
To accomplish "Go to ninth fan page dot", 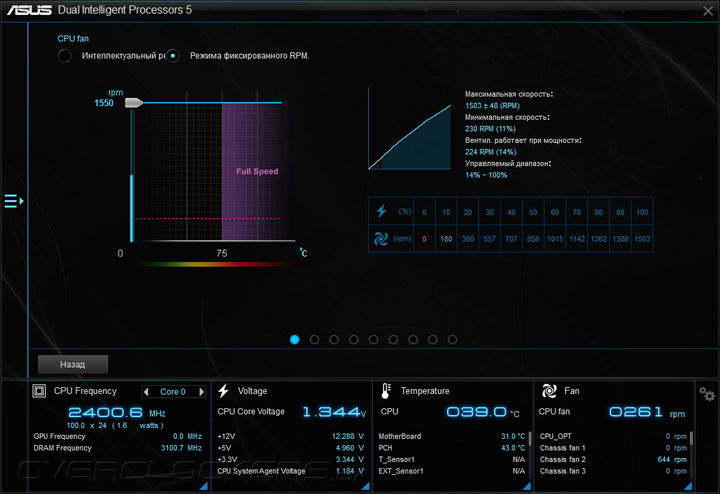I will pos(453,339).
